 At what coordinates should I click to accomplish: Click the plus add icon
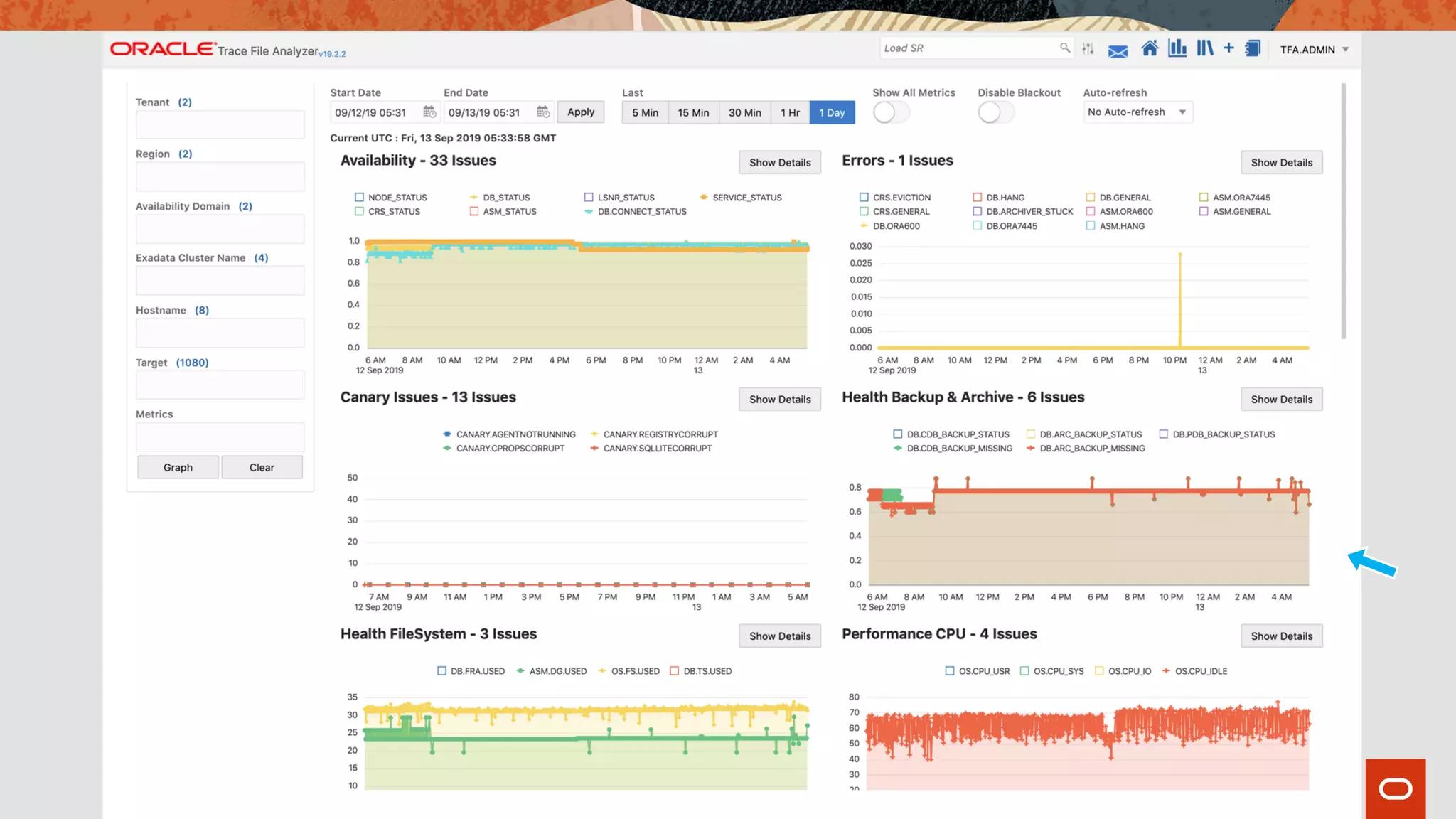1228,48
